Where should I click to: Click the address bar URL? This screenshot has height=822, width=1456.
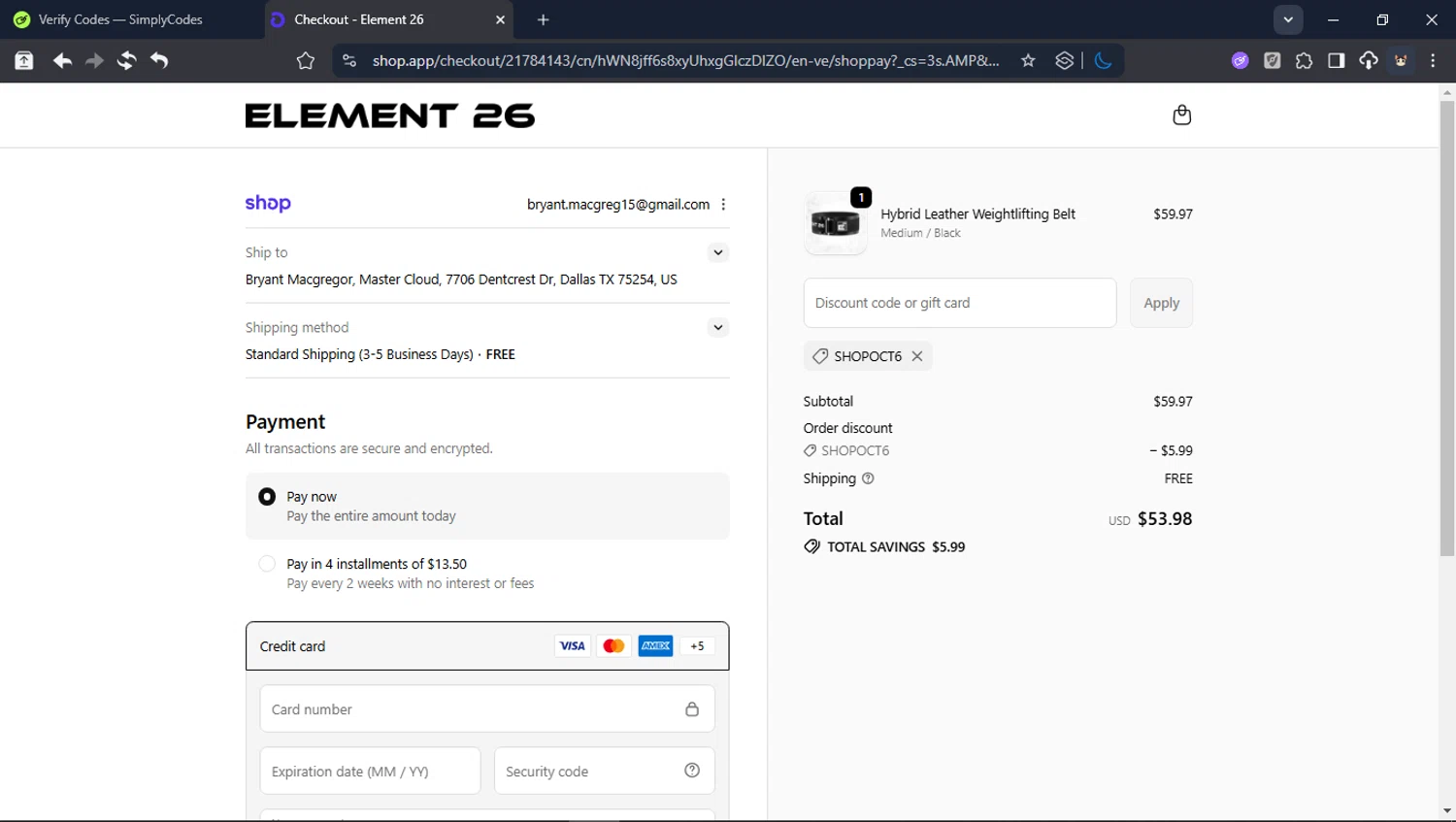(685, 61)
